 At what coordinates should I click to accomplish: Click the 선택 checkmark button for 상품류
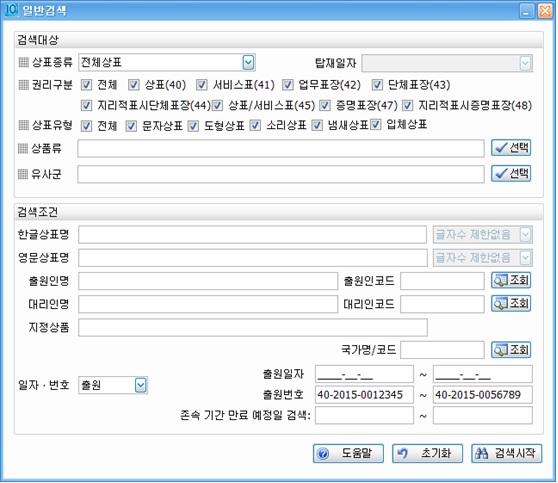tap(511, 147)
